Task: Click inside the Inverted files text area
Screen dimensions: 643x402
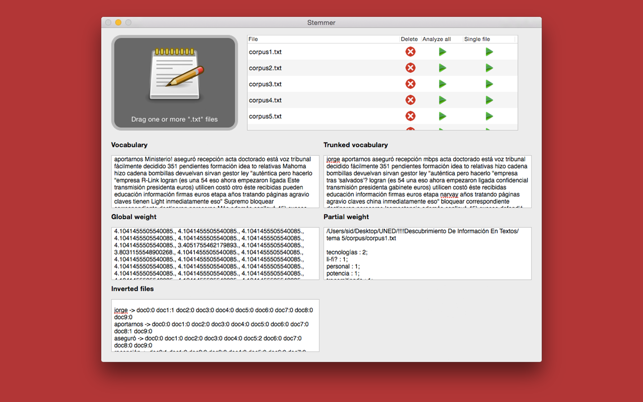Action: [x=215, y=325]
